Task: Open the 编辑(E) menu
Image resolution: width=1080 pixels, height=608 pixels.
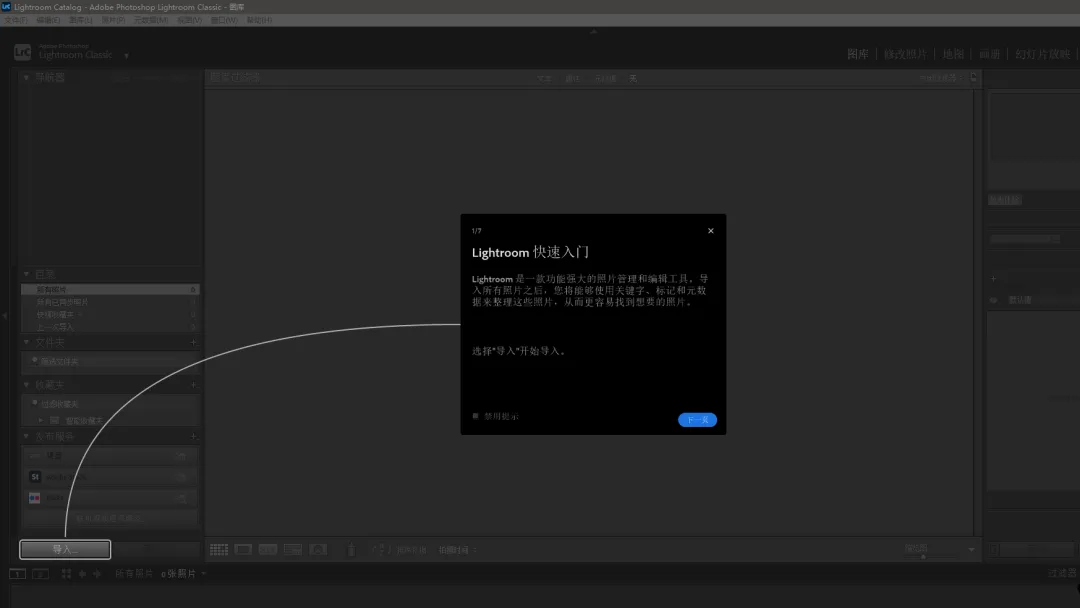Action: click(48, 20)
